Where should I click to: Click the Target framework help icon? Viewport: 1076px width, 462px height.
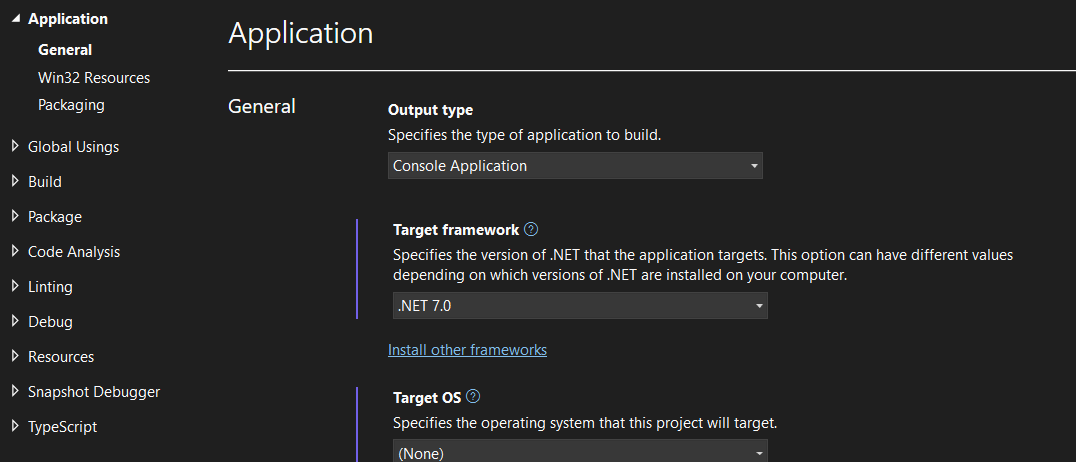coord(531,229)
